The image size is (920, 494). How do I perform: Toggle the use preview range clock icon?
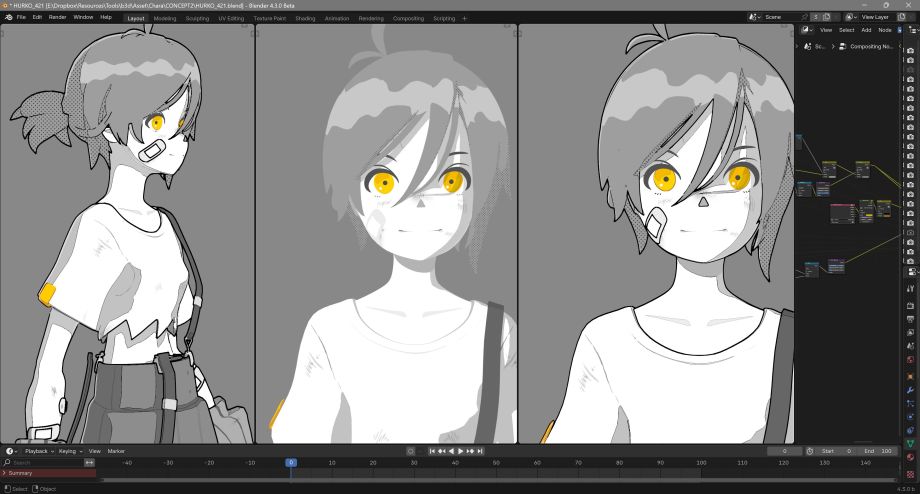click(x=809, y=451)
